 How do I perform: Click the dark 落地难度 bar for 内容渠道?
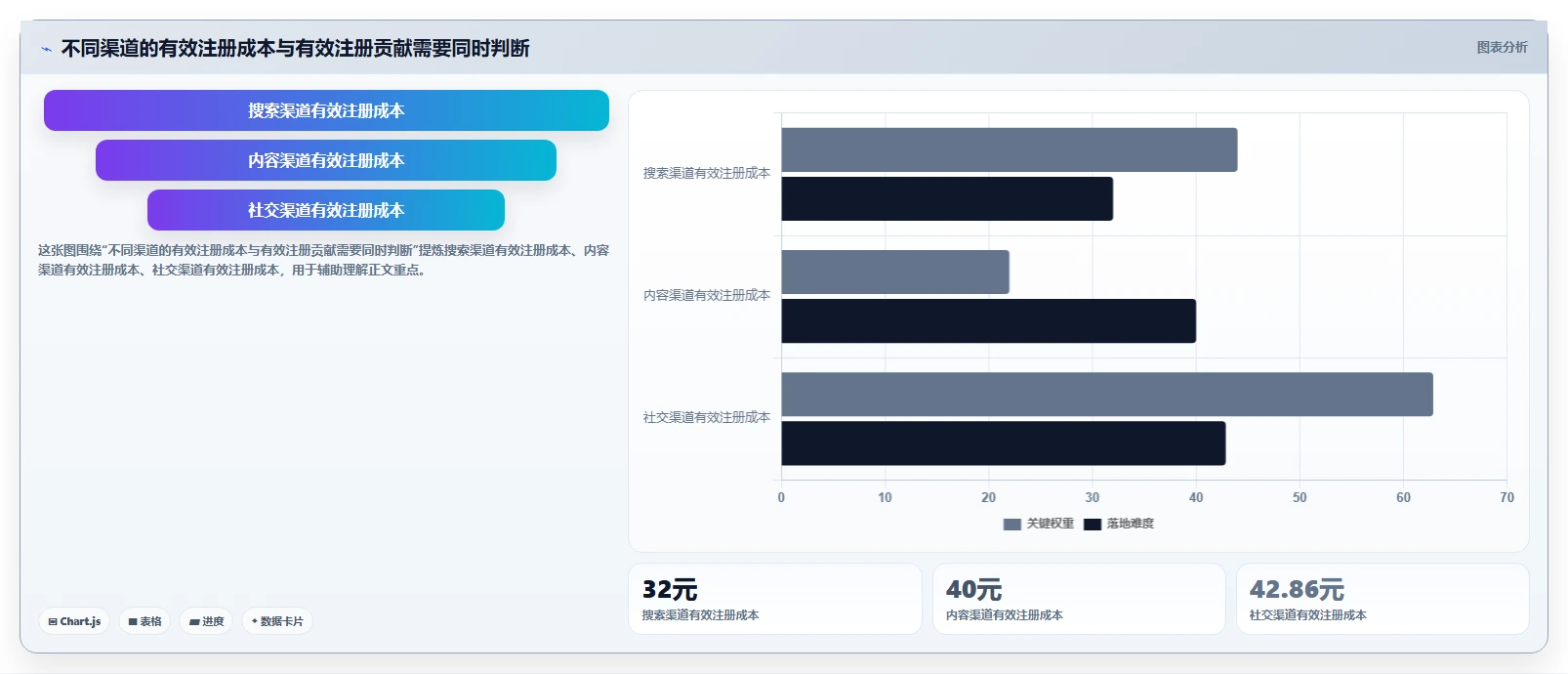(989, 320)
